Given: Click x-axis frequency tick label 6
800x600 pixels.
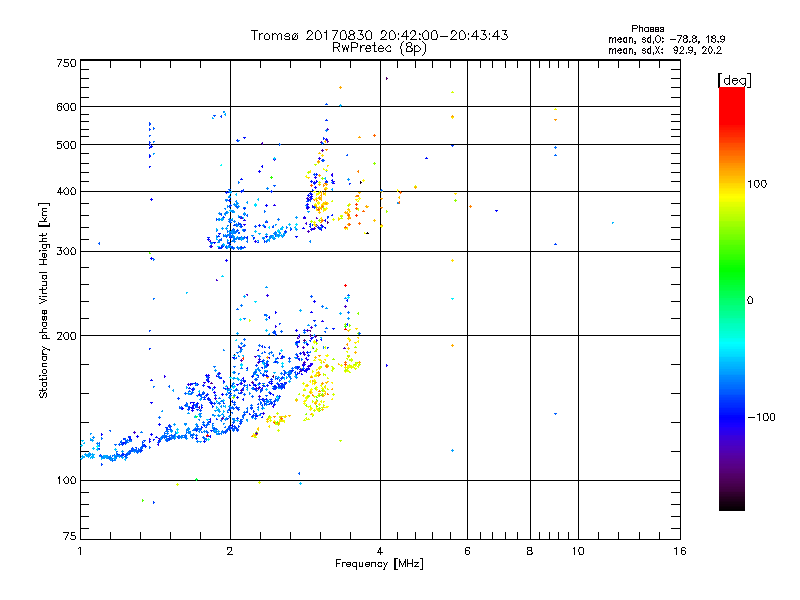Looking at the screenshot, I should 467,551.
